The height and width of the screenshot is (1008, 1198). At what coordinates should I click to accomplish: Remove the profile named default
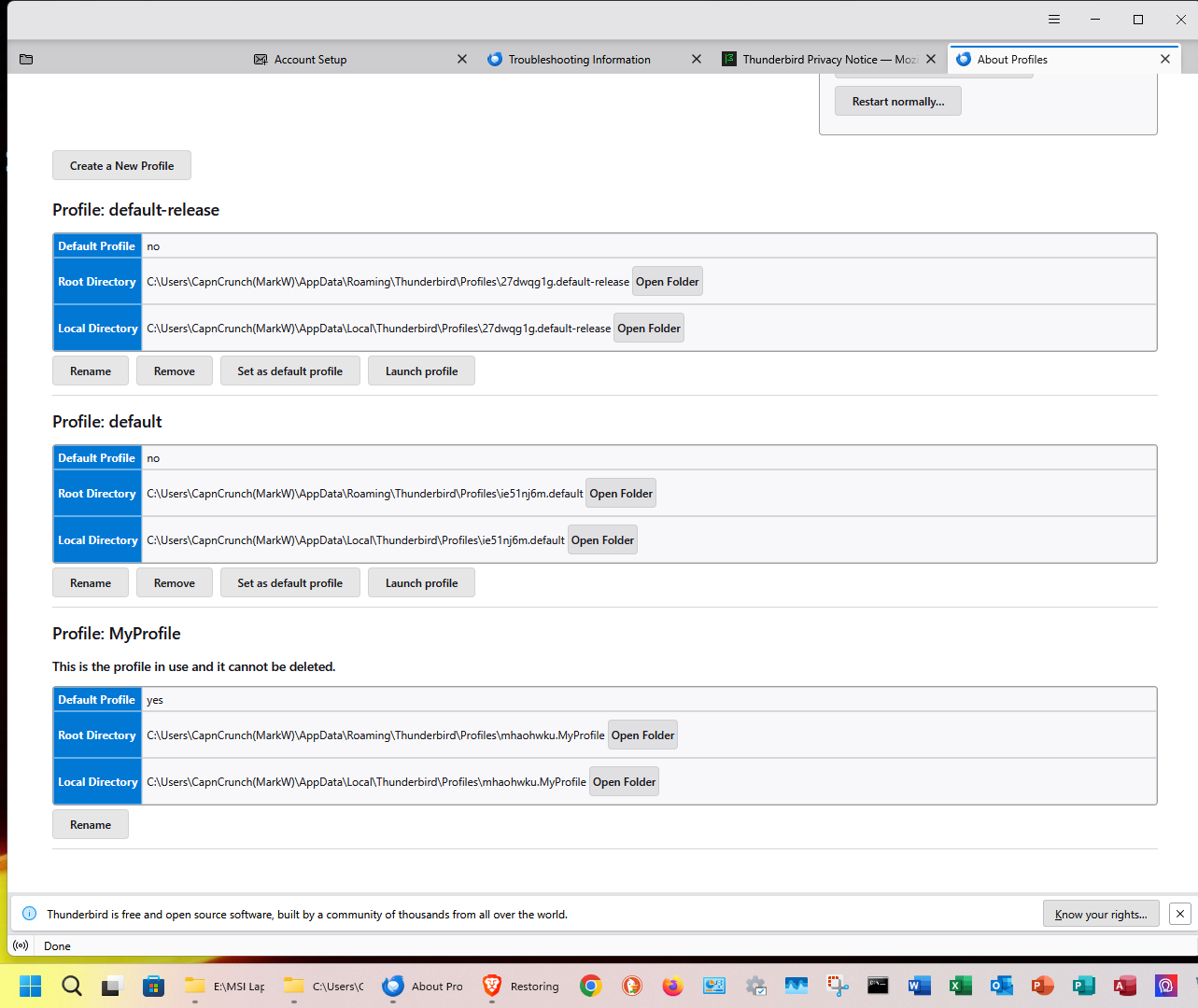click(175, 582)
